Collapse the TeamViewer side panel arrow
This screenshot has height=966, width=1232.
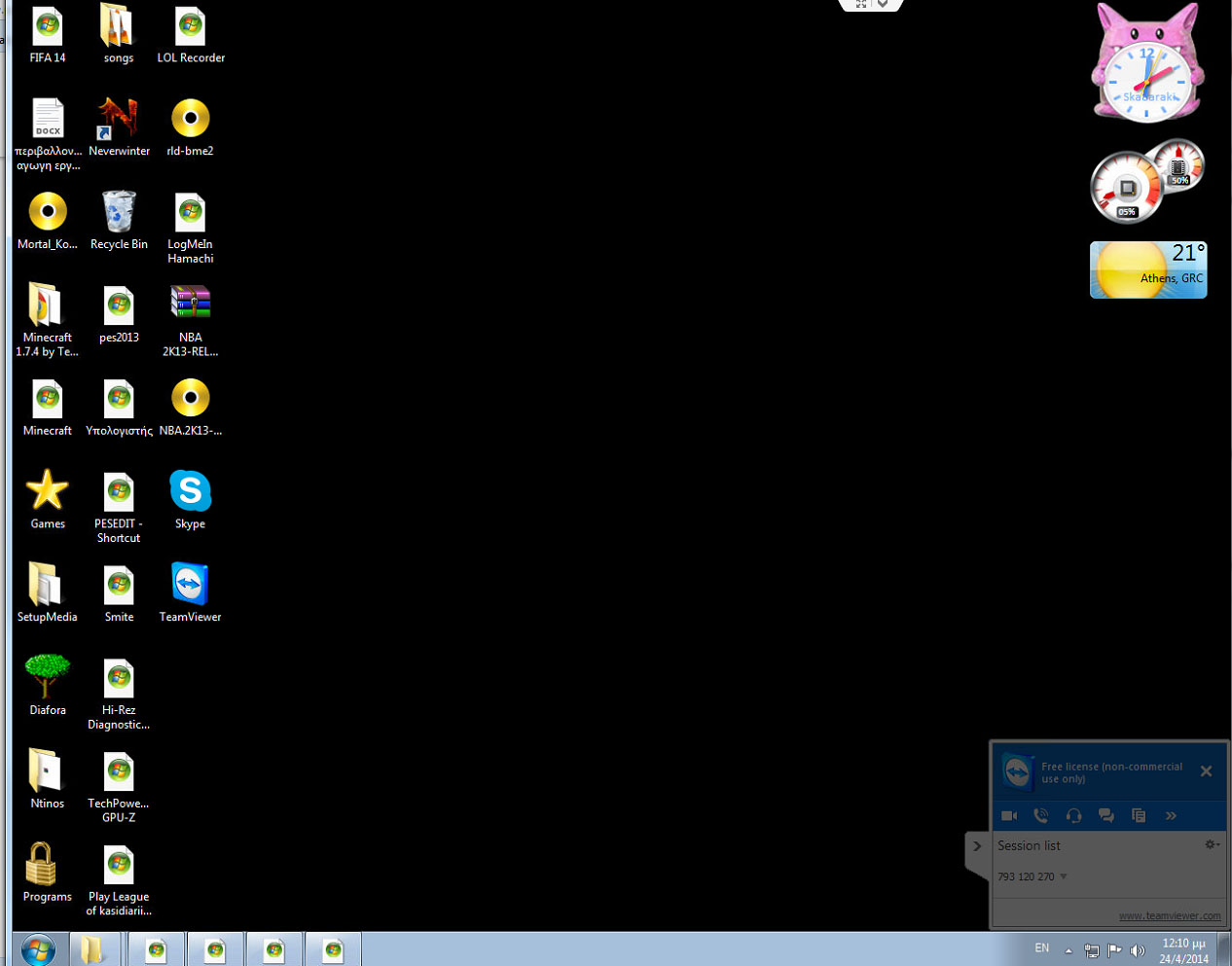coord(977,846)
